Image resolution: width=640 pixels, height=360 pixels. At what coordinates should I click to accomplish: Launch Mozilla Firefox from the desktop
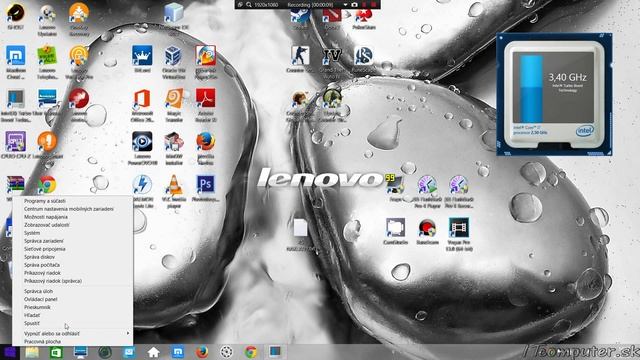[x=205, y=142]
